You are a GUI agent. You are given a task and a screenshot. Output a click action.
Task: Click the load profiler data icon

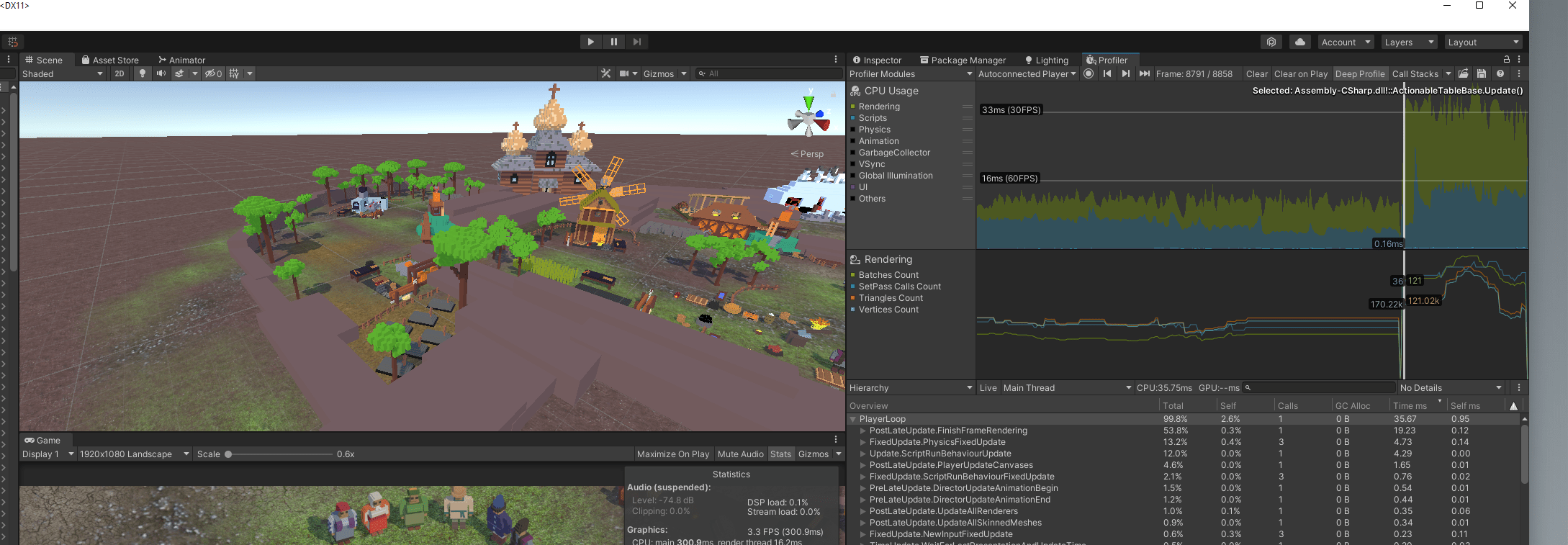(1463, 73)
